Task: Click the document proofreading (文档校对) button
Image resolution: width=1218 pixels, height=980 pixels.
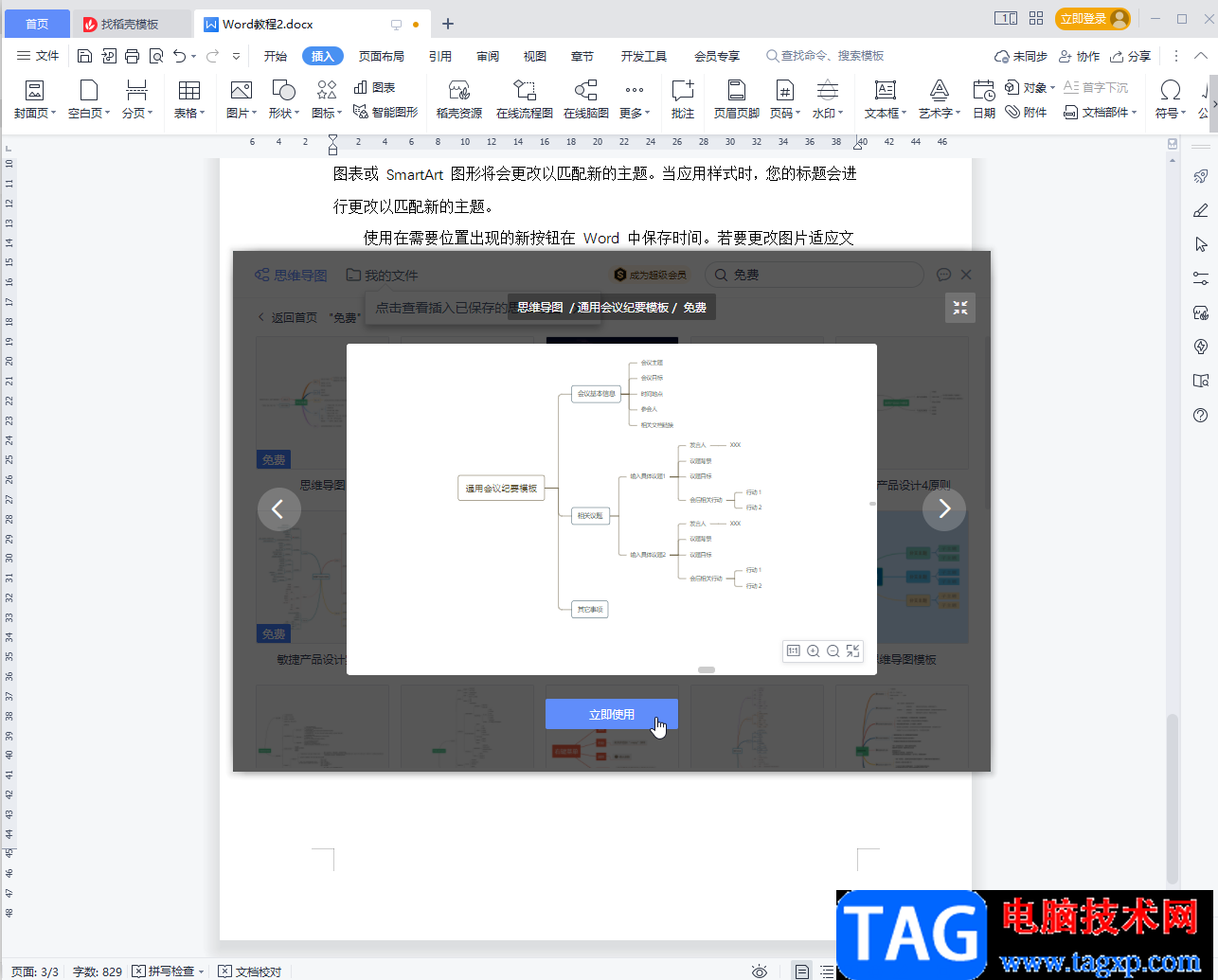Action: click(x=250, y=971)
